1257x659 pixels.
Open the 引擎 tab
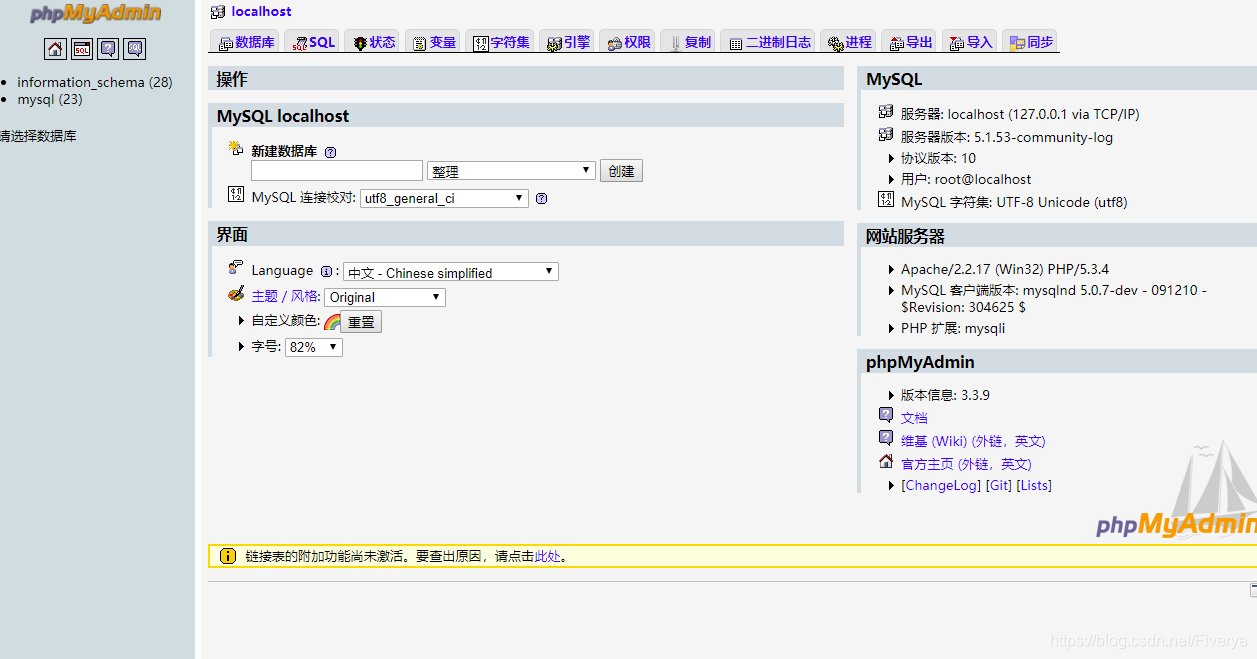[568, 42]
